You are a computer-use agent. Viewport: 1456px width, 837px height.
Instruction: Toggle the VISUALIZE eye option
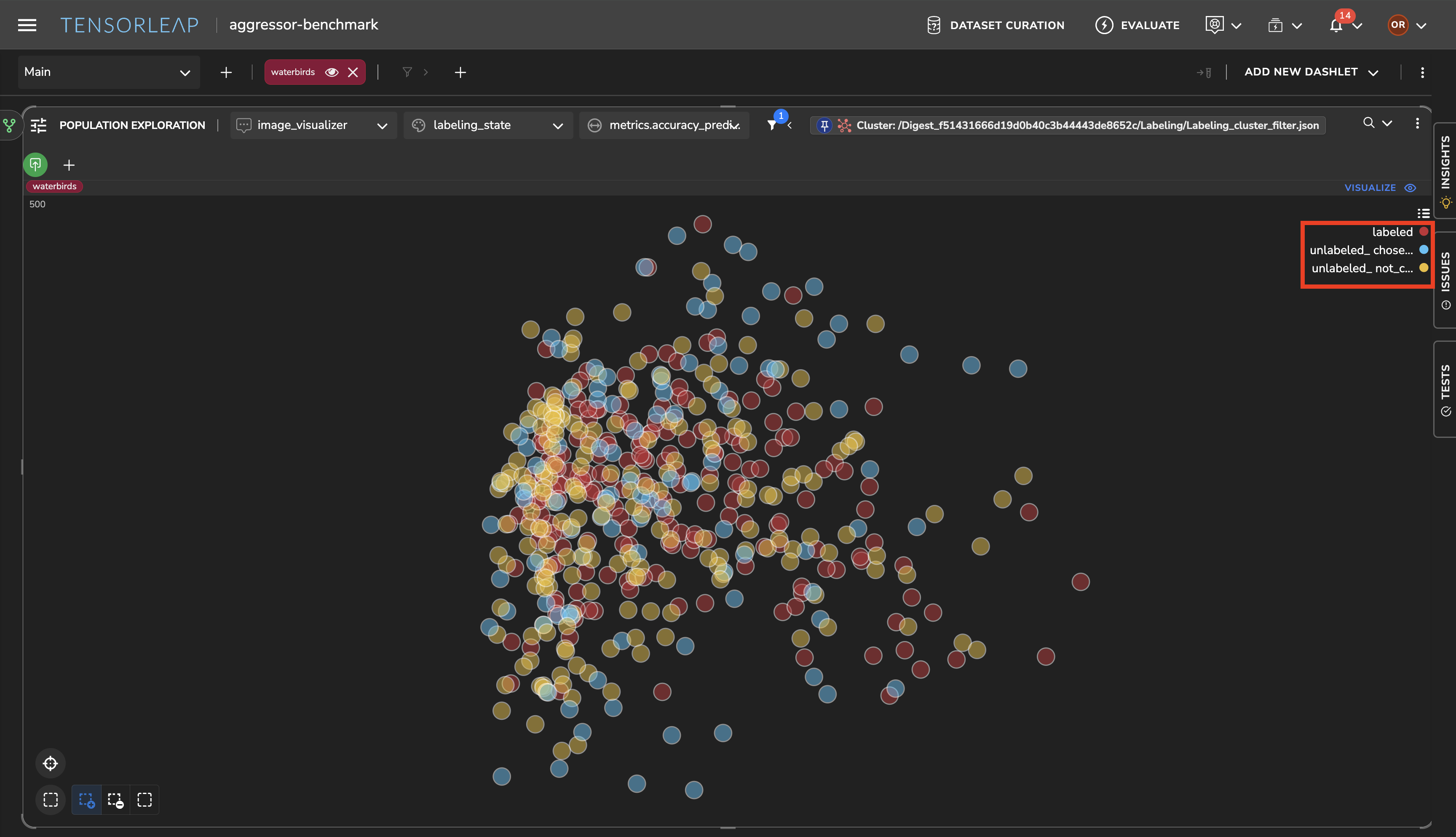tap(1410, 188)
